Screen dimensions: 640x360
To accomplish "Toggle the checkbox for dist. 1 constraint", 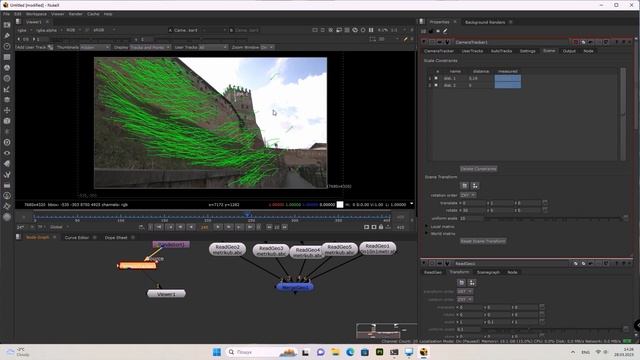I will pos(436,78).
